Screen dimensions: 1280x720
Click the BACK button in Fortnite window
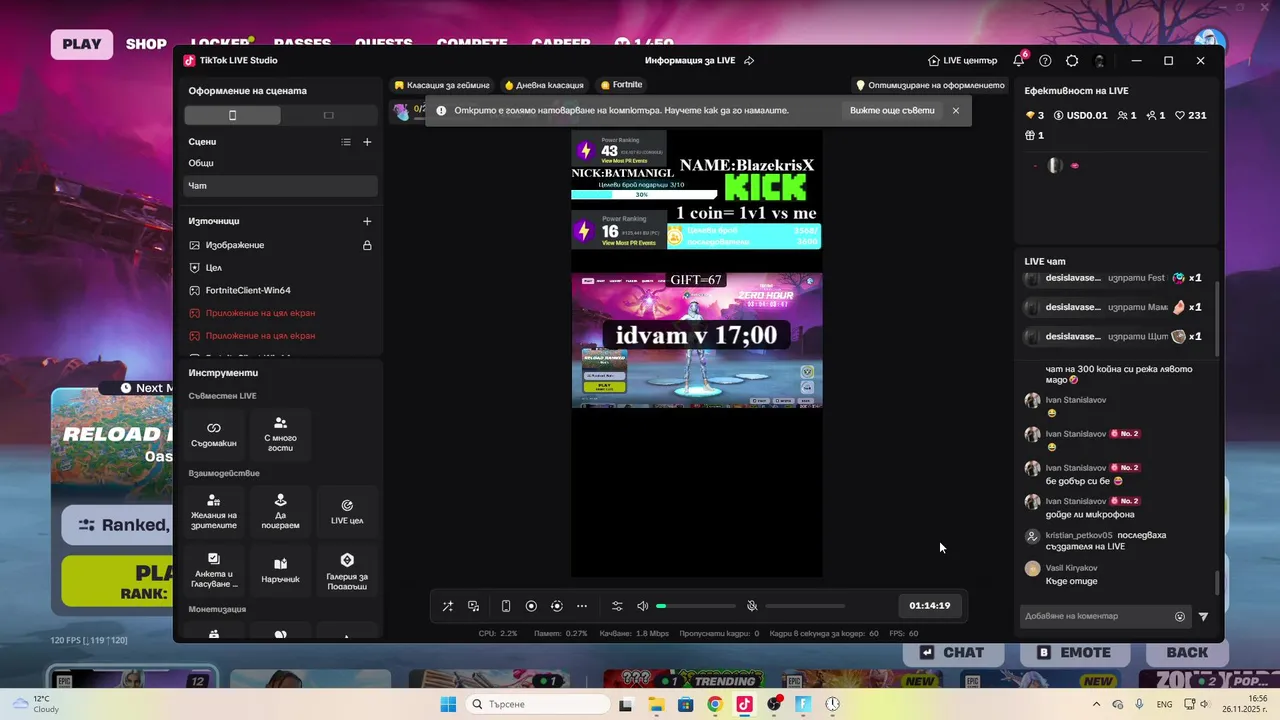[x=1187, y=653]
